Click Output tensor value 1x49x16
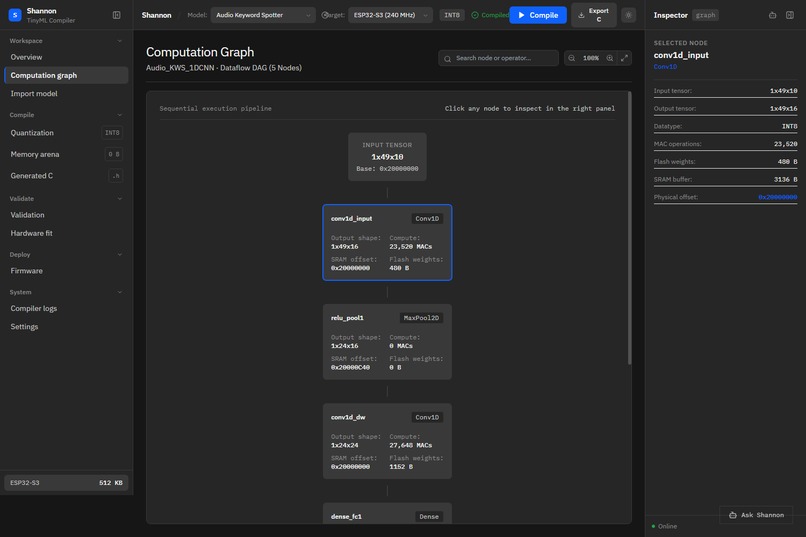This screenshot has width=806, height=537. click(x=783, y=108)
